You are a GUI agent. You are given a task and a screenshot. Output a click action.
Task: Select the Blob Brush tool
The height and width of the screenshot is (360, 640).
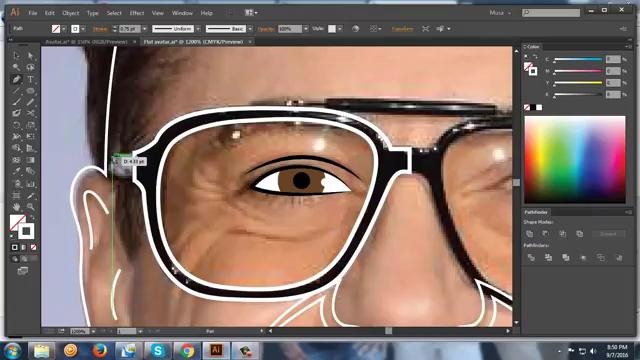[16, 113]
